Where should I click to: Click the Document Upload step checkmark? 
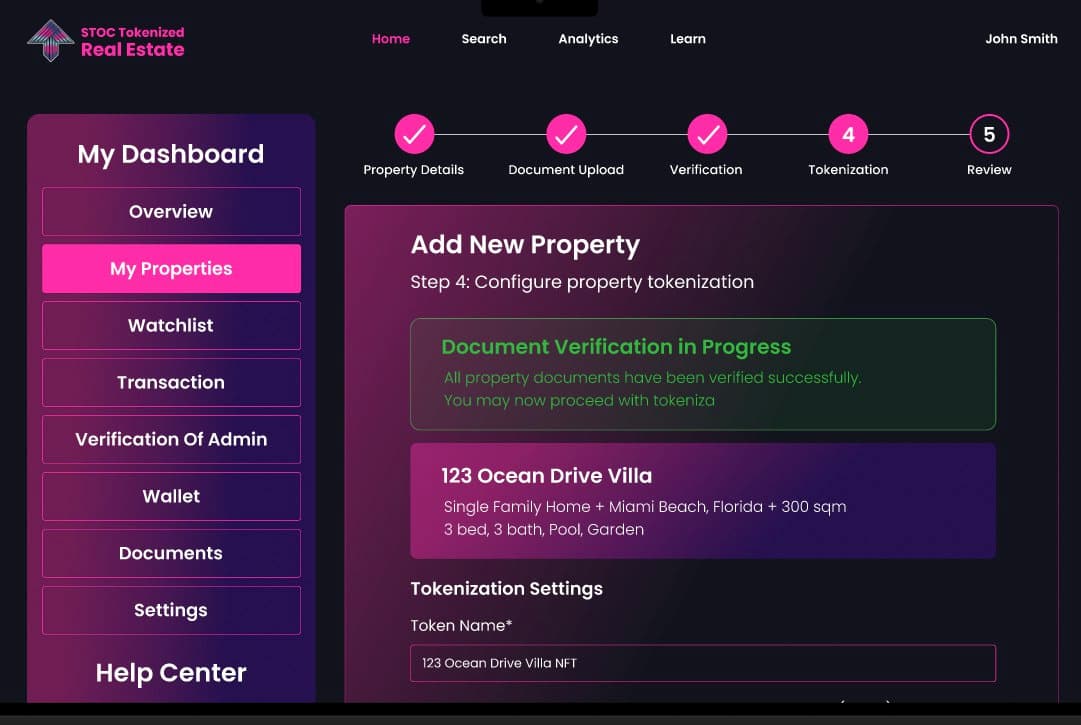tap(566, 134)
